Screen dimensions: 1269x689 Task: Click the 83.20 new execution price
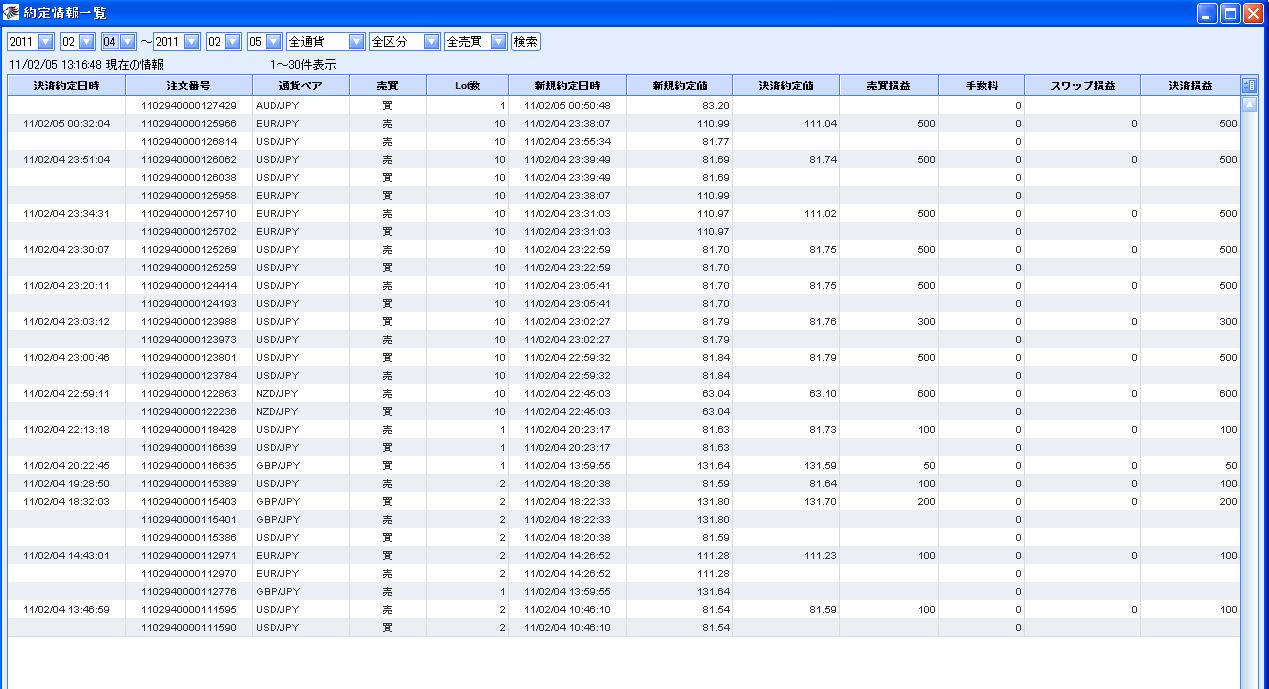[x=716, y=105]
